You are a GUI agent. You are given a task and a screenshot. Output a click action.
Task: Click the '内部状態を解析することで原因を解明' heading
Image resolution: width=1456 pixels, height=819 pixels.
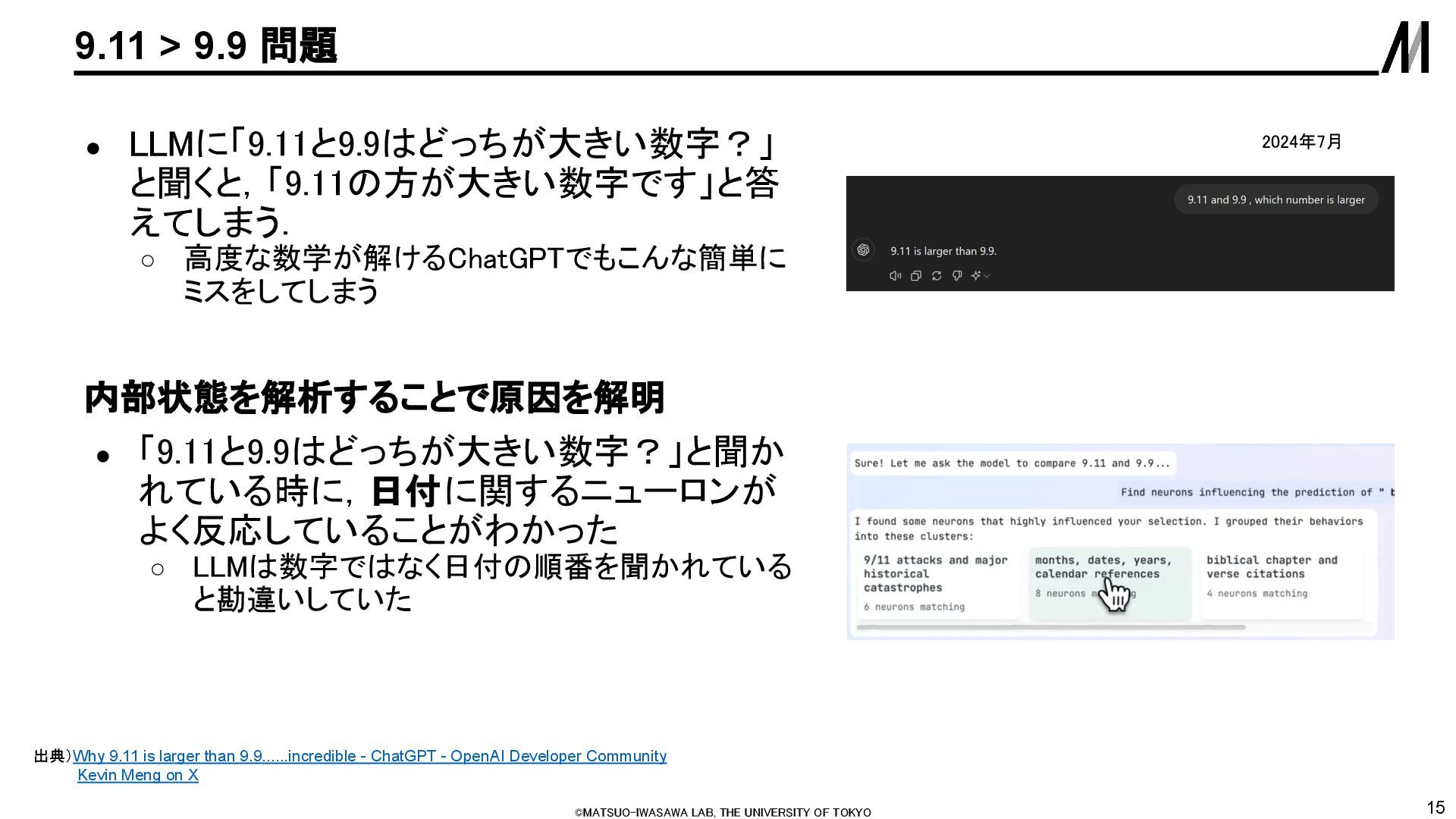tap(375, 397)
